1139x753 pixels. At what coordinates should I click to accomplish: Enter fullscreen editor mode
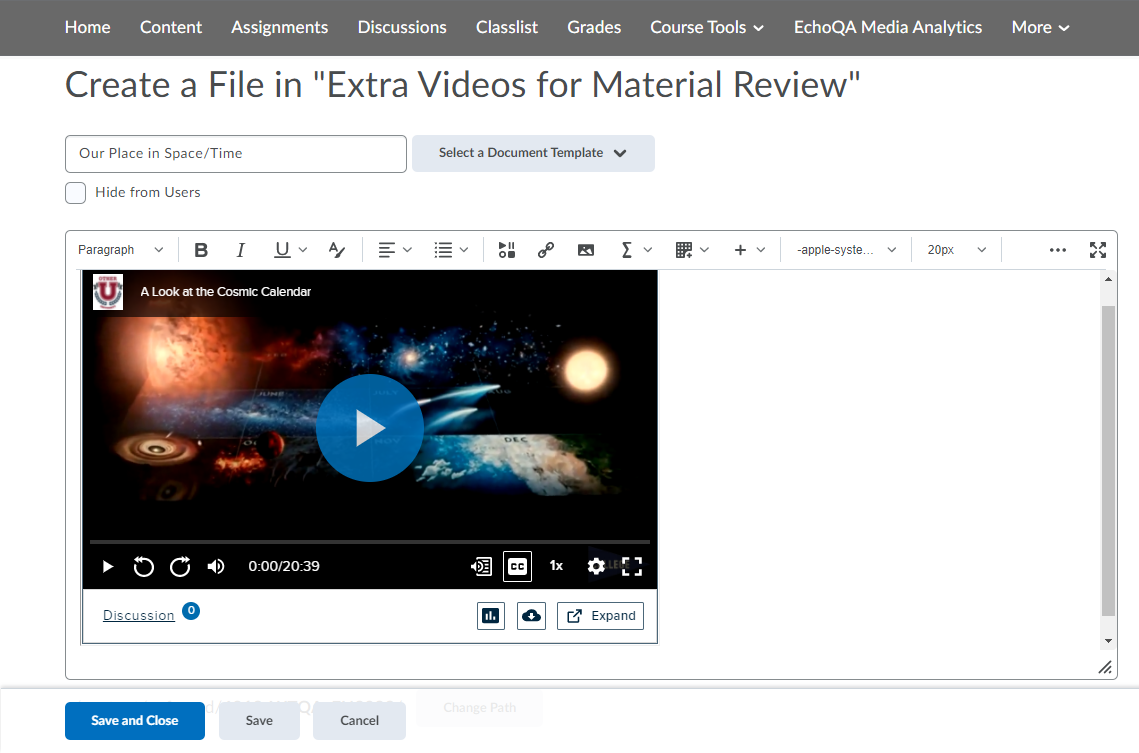1098,250
